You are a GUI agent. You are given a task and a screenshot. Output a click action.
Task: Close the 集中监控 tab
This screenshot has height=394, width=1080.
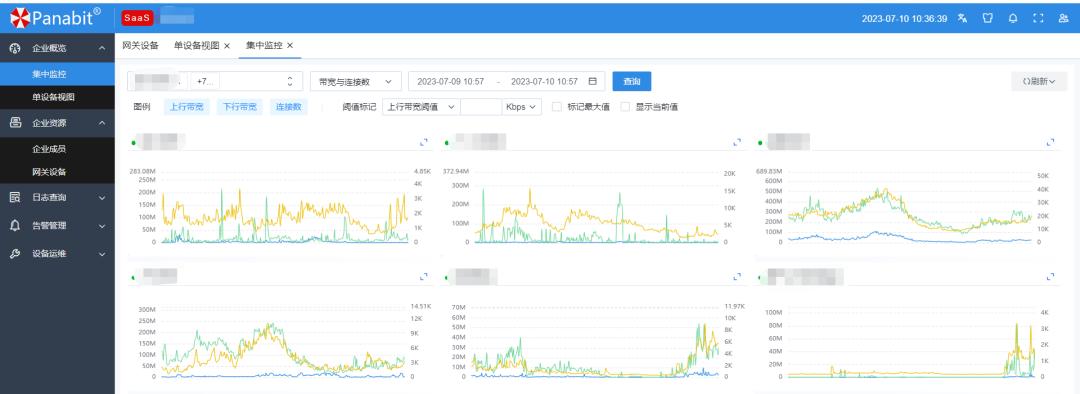tap(290, 45)
